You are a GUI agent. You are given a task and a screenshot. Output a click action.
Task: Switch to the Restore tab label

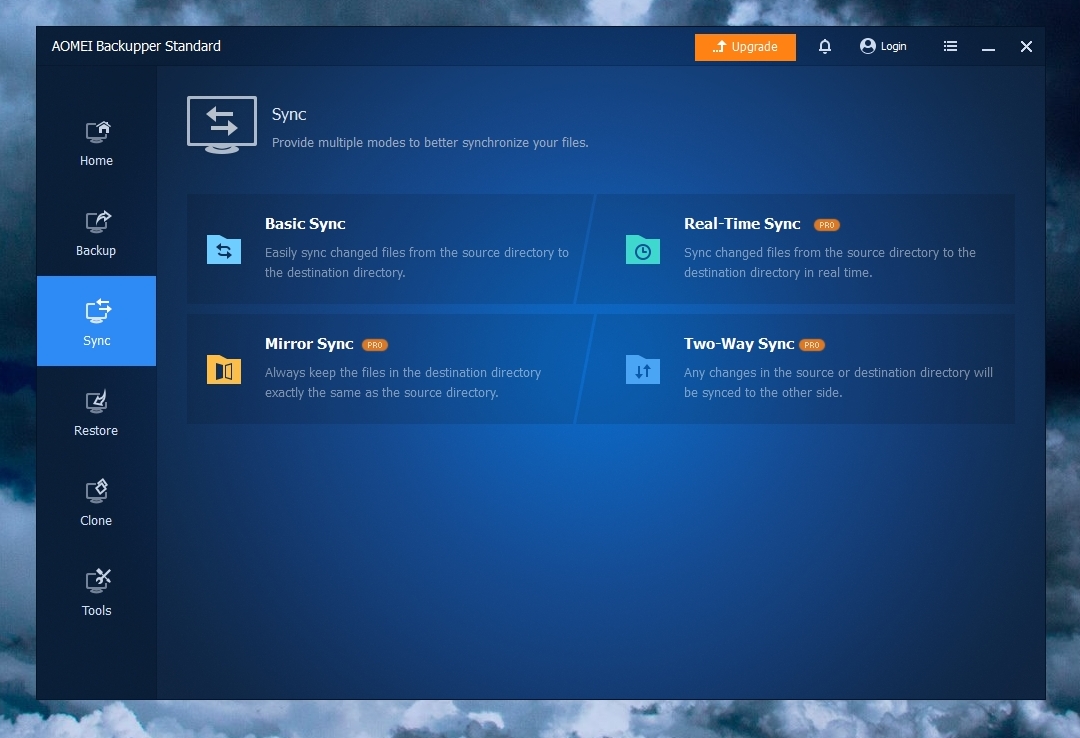click(x=96, y=431)
